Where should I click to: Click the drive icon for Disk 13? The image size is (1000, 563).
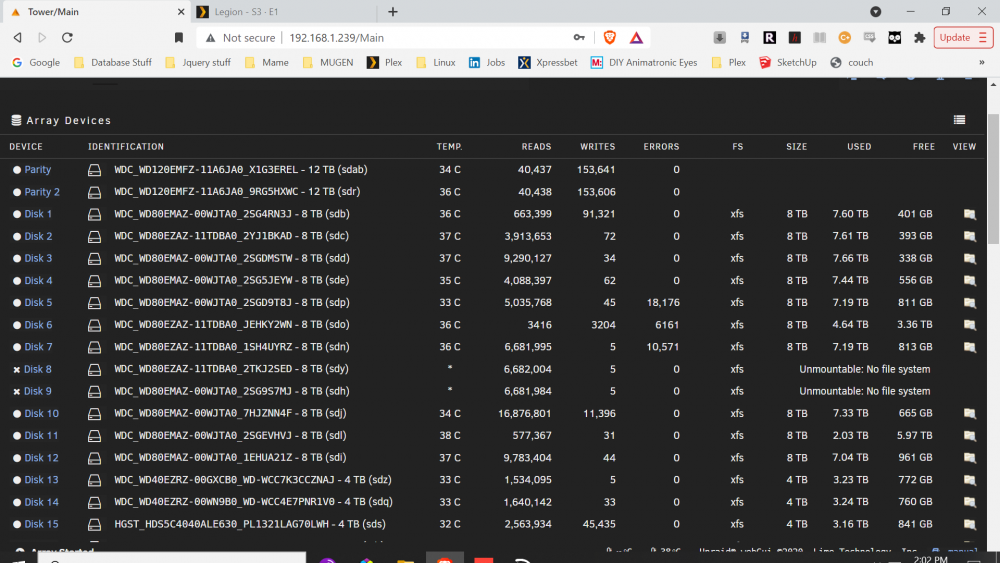(x=94, y=480)
